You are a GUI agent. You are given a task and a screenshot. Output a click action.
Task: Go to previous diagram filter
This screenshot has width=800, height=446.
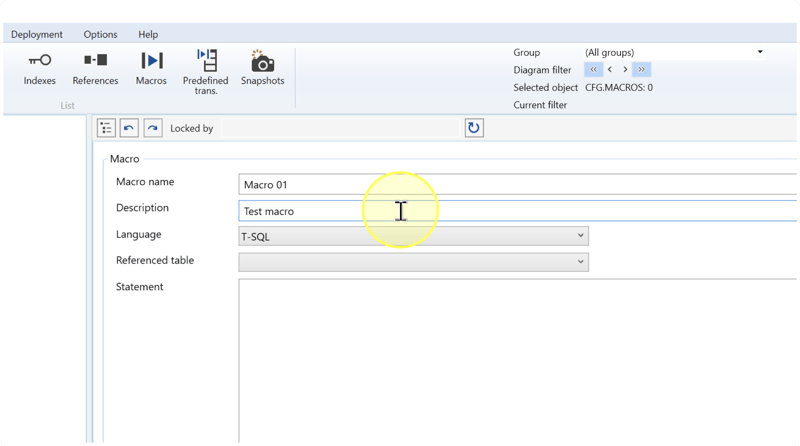(x=610, y=69)
